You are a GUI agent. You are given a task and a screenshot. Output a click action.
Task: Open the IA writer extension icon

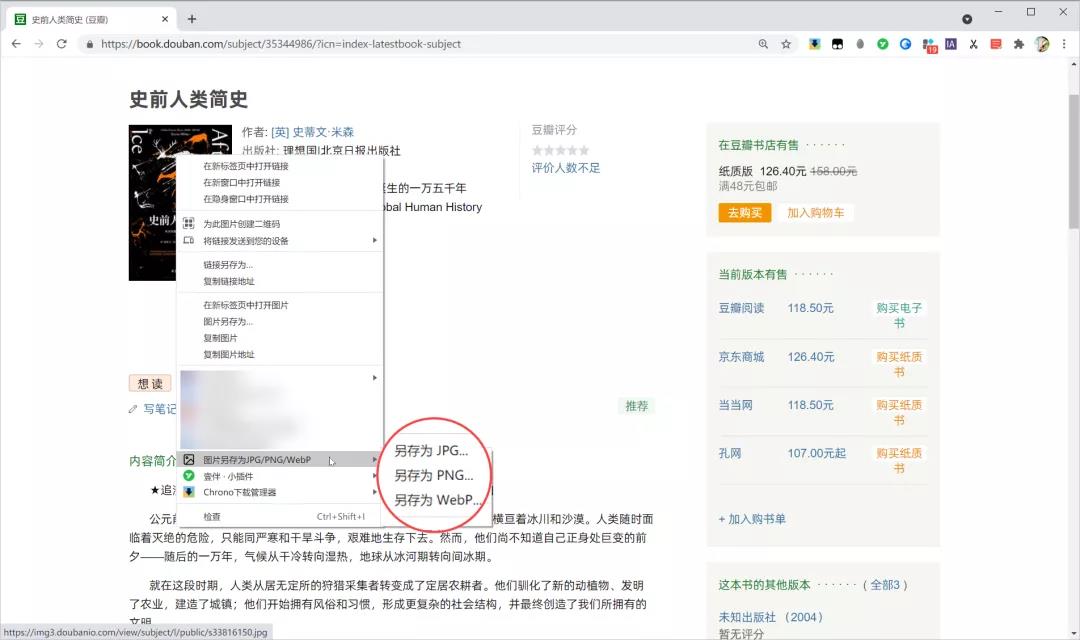point(951,44)
